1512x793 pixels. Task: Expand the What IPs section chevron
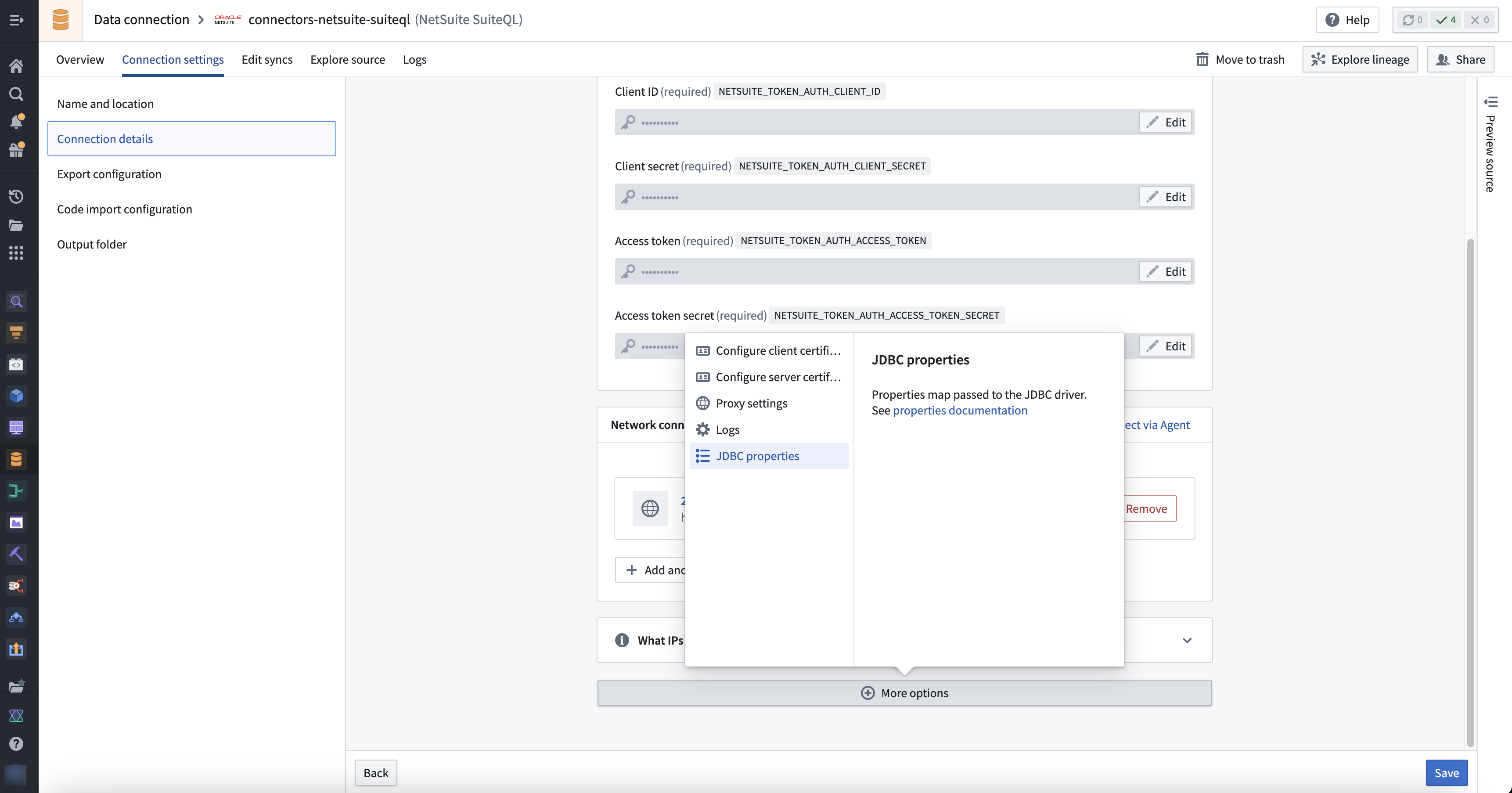point(1187,640)
